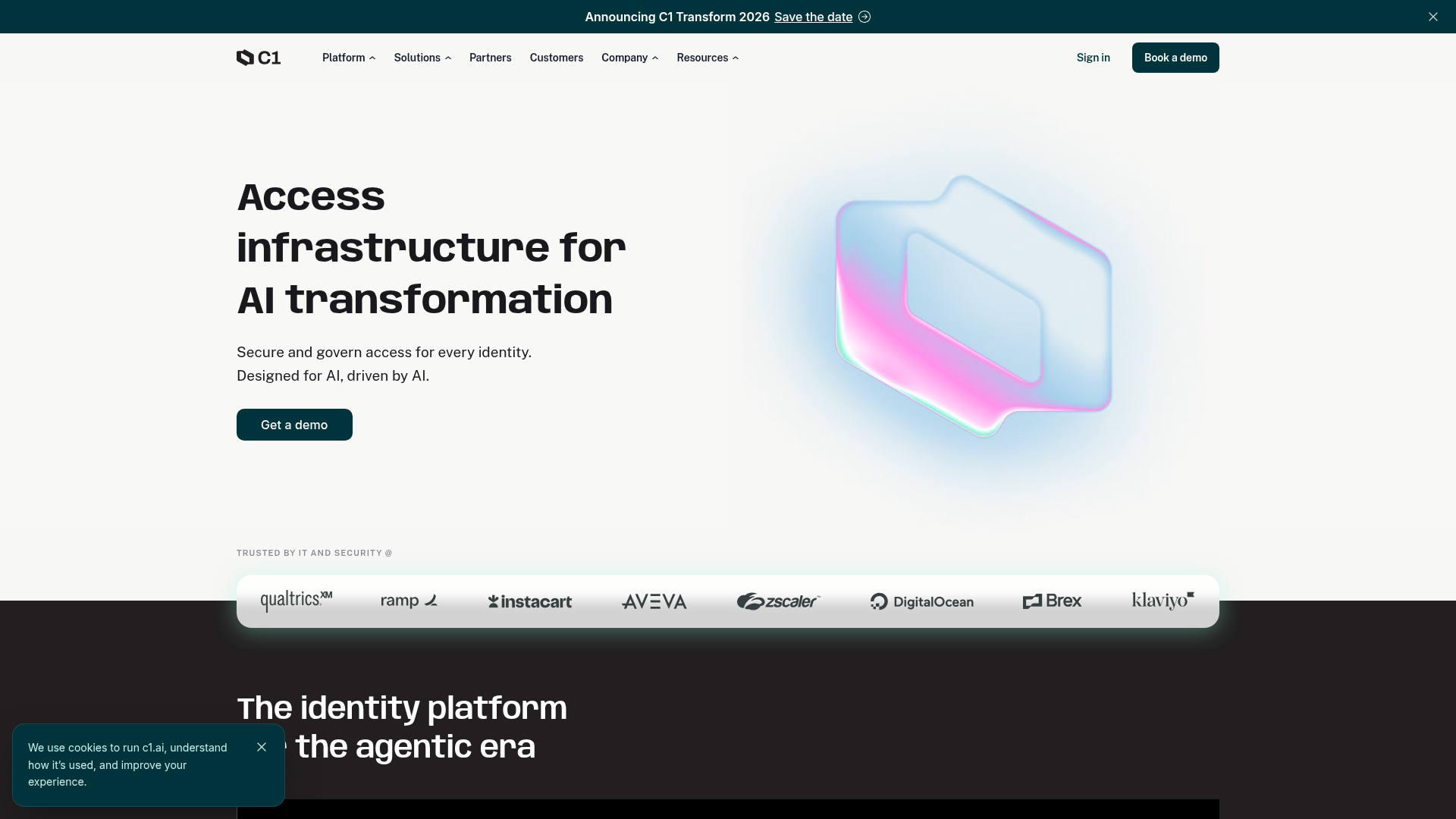The width and height of the screenshot is (1456, 819).
Task: Expand the Solutions dropdown menu
Action: [x=422, y=58]
